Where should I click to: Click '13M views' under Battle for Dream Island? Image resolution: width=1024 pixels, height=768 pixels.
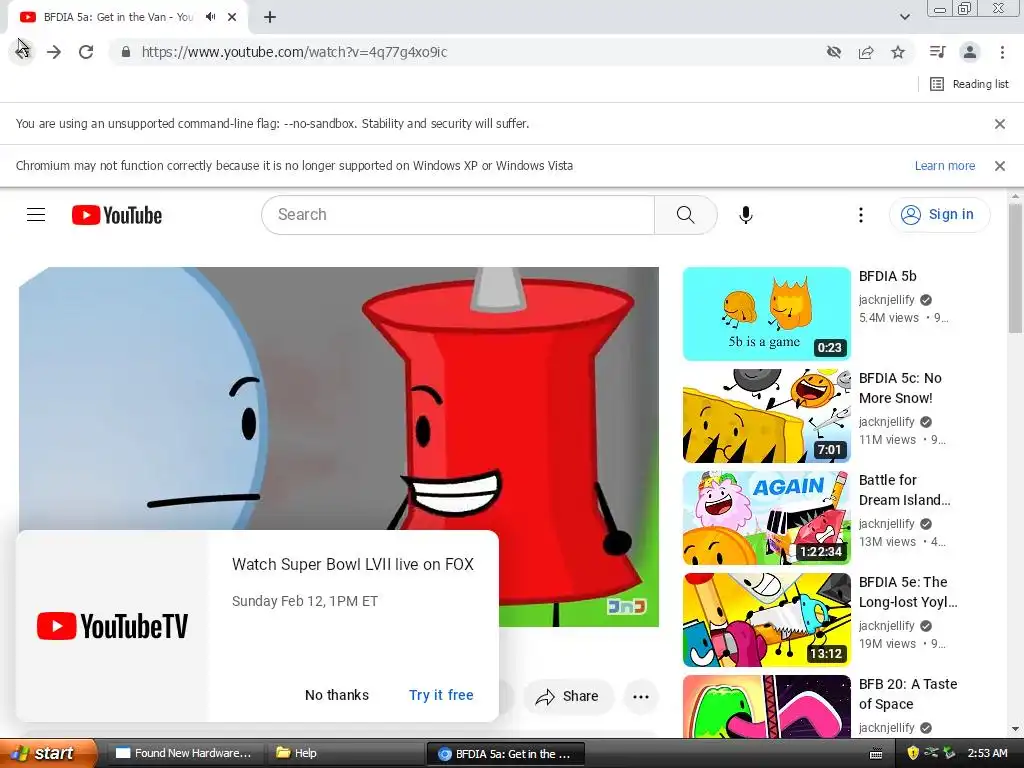pyautogui.click(x=887, y=542)
